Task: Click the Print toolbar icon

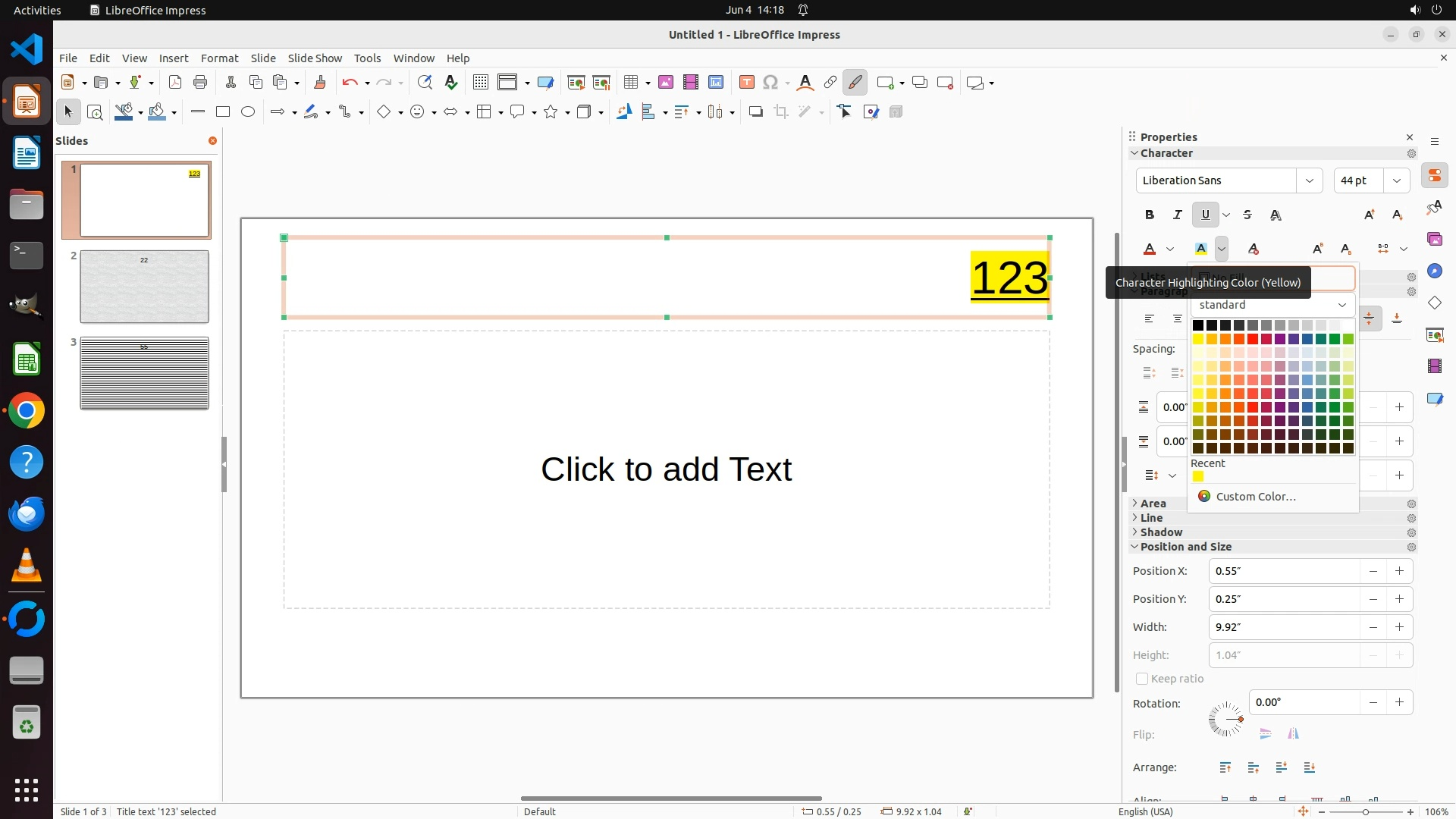Action: coord(200,83)
